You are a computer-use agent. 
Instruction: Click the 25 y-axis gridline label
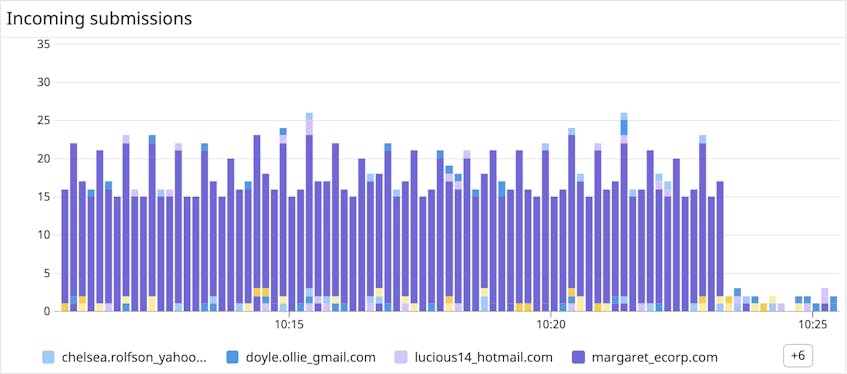point(44,121)
